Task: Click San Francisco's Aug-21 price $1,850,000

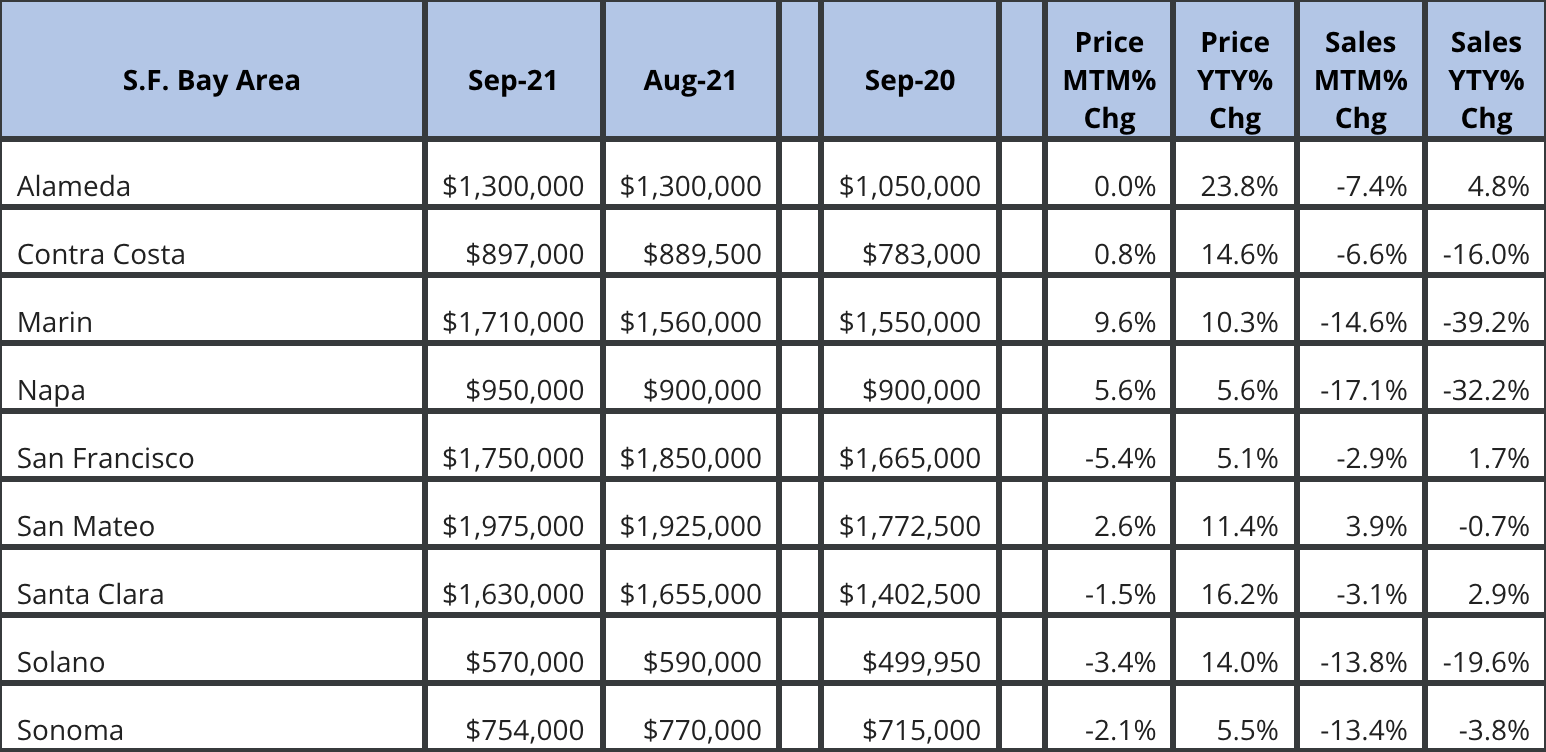Action: [690, 458]
